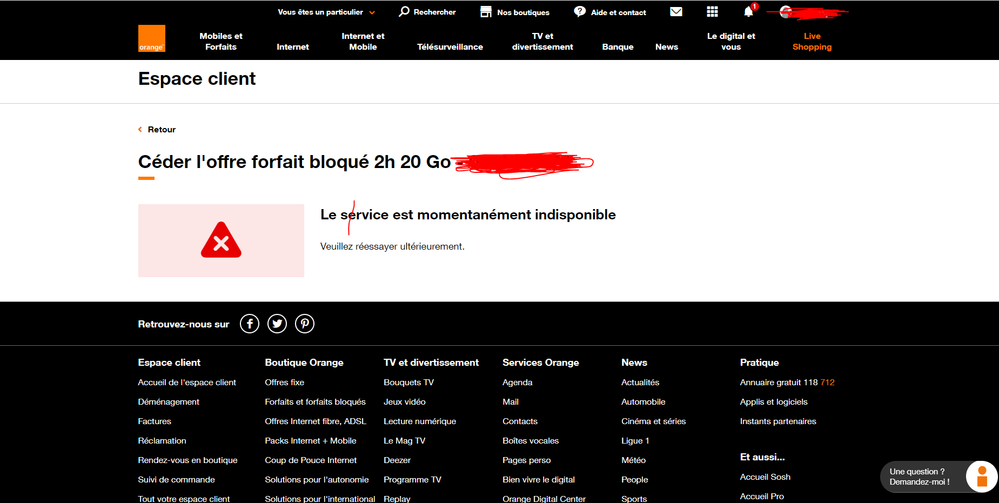Open the Twitter social icon
Viewport: 999px width, 503px height.
click(277, 324)
